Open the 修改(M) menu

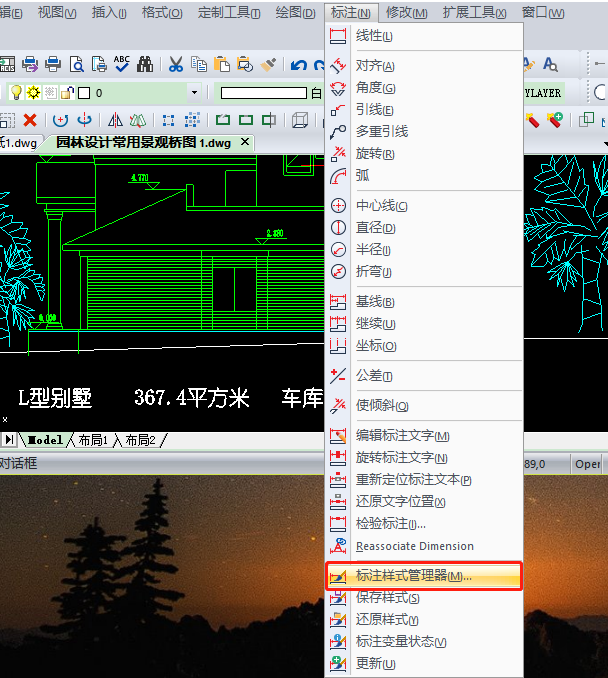(406, 13)
